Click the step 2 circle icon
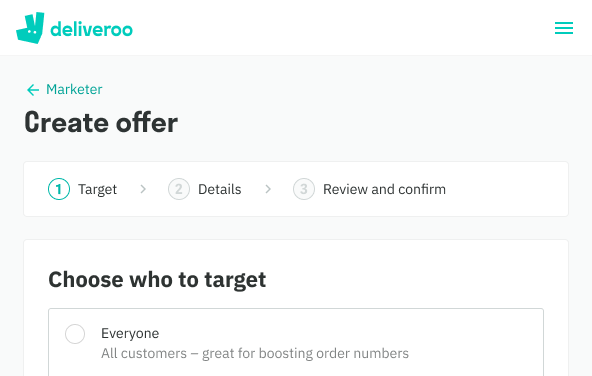This screenshot has width=592, height=376. [179, 189]
